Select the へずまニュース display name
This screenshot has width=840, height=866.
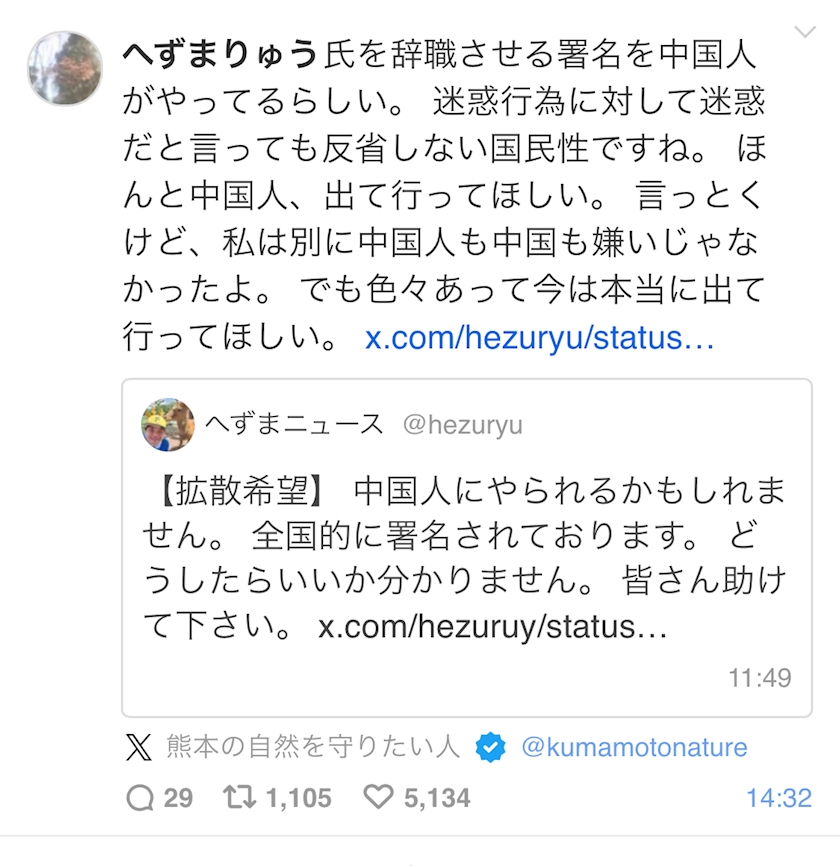[x=294, y=424]
